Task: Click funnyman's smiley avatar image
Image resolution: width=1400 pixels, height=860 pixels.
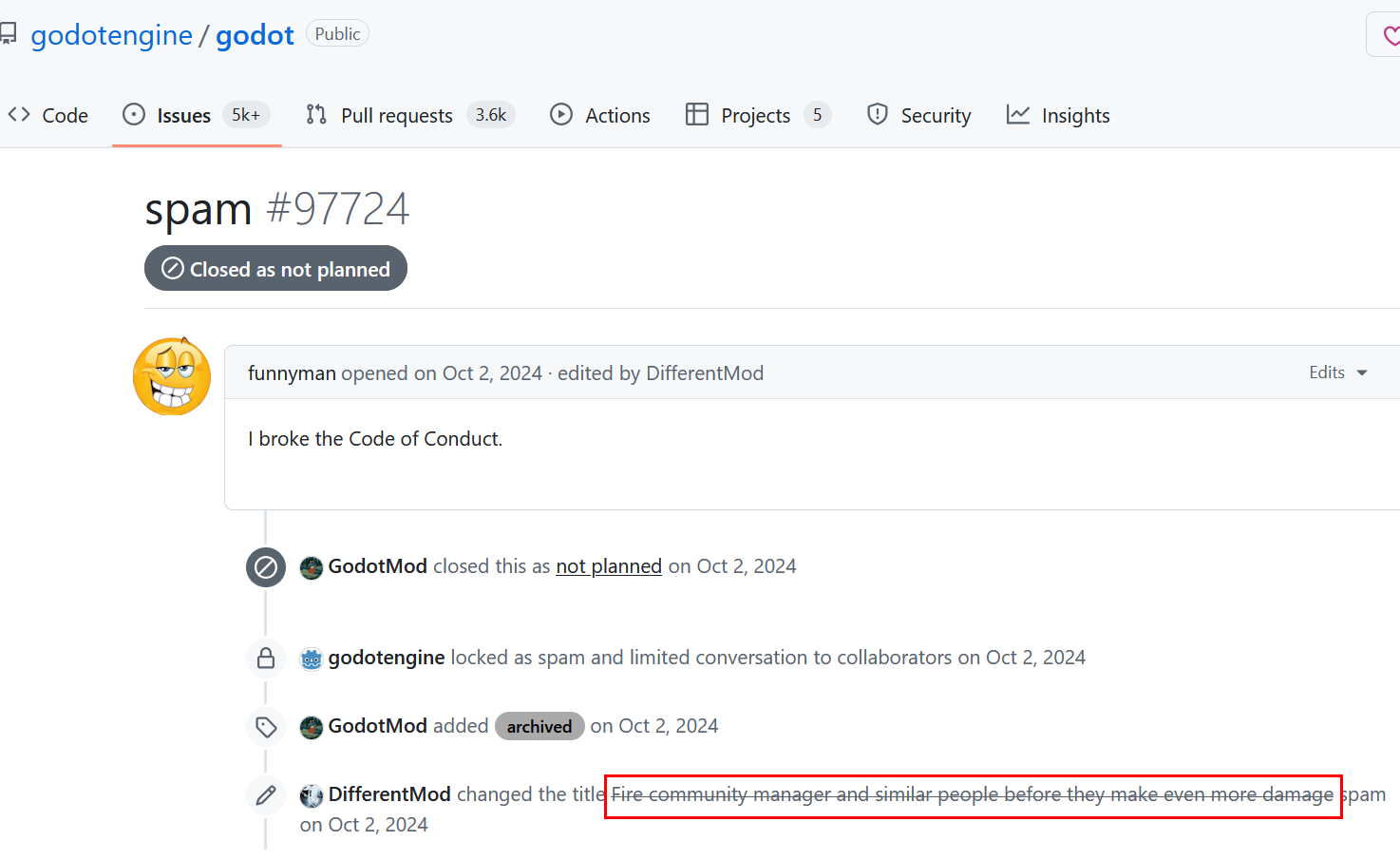Action: point(171,376)
